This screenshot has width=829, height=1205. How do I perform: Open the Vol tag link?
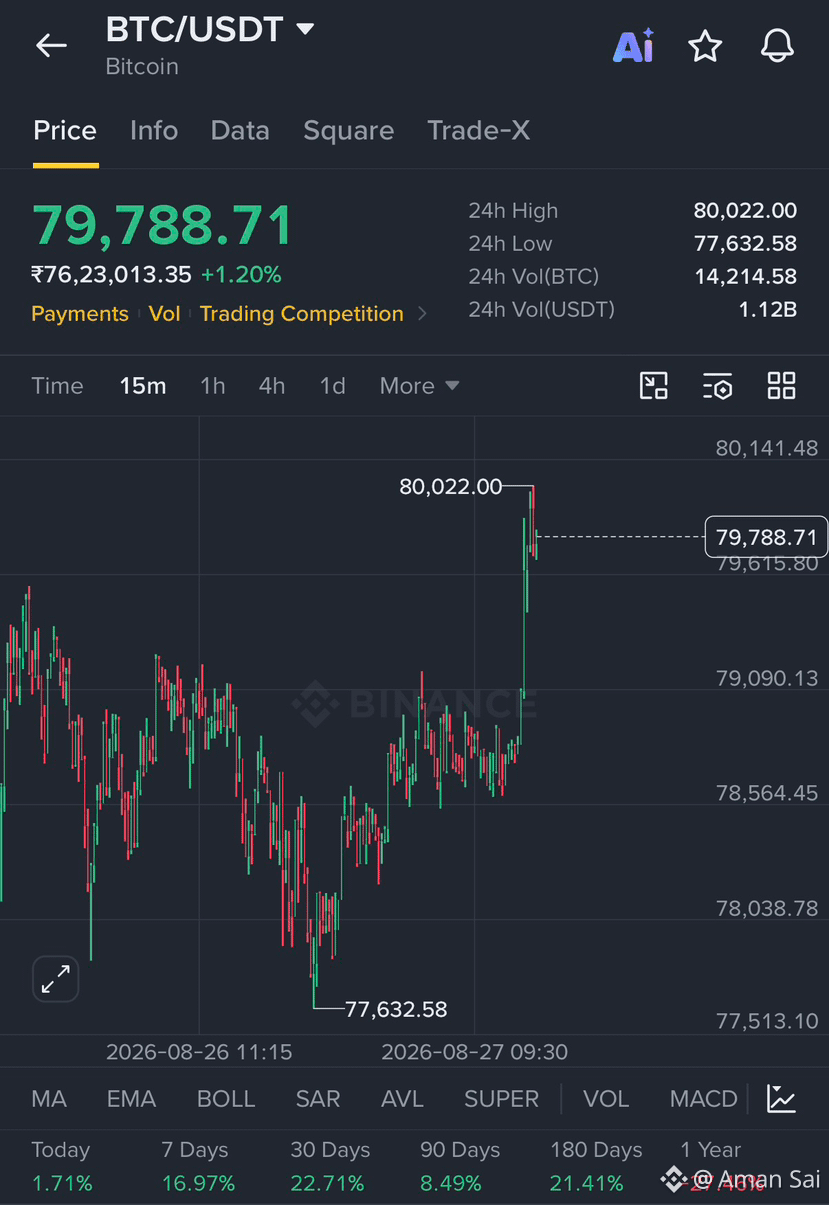(x=164, y=314)
